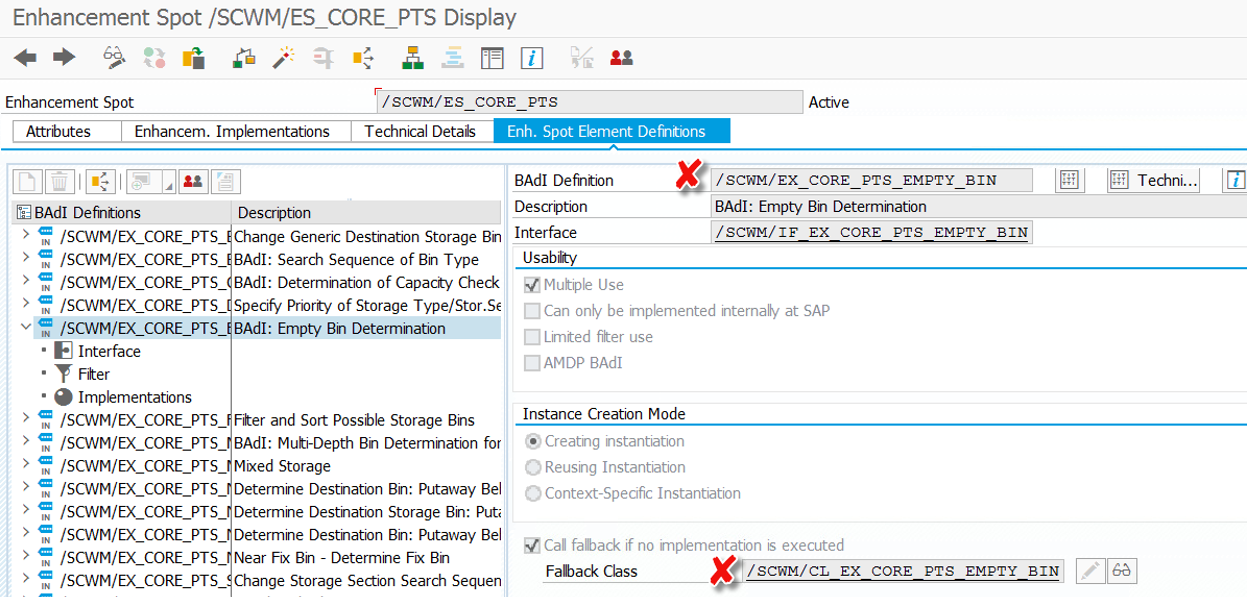Click red people icon above BAdI tree
The height and width of the screenshot is (597, 1260).
click(193, 181)
